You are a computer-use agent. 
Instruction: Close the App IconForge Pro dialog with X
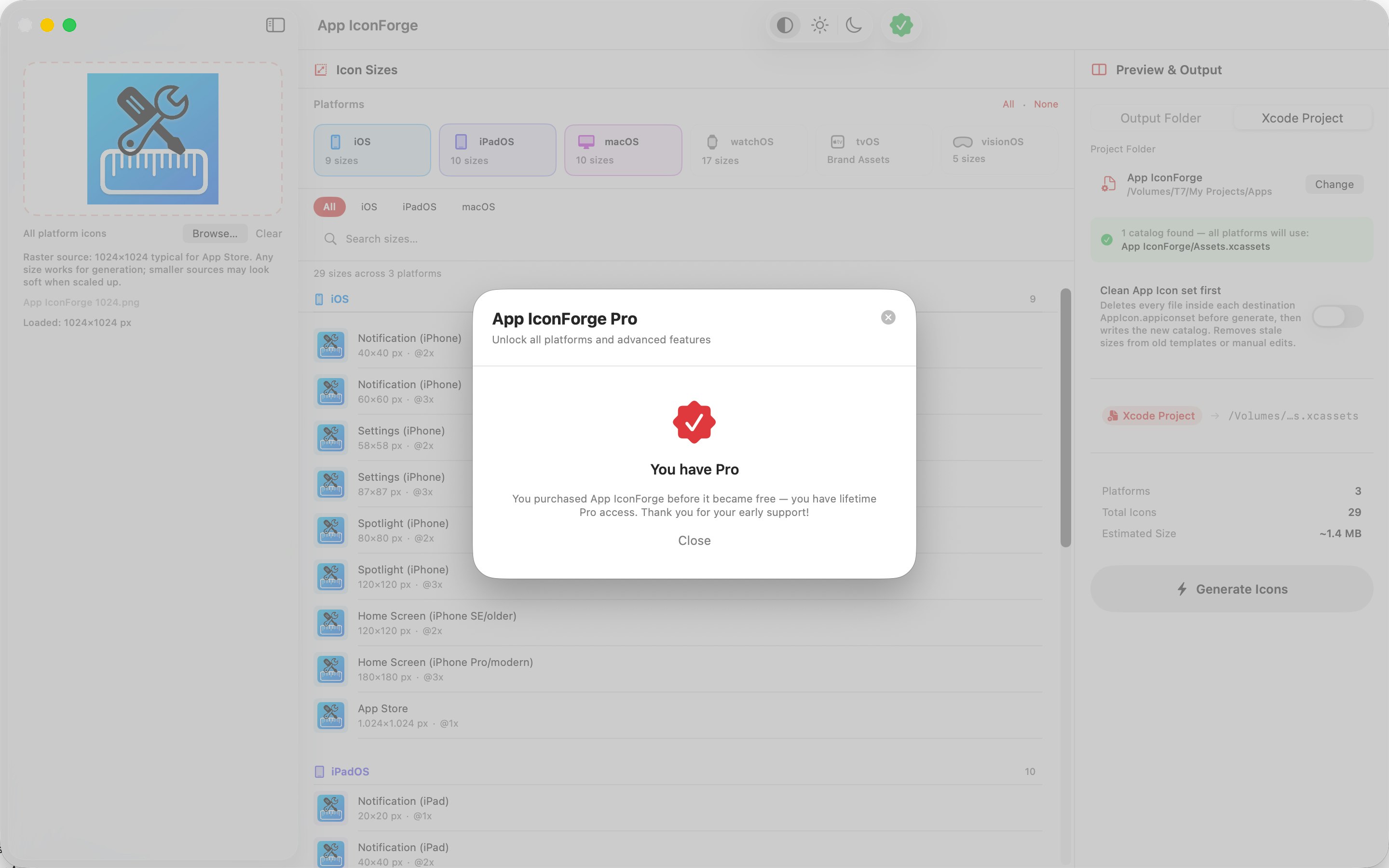pos(888,317)
